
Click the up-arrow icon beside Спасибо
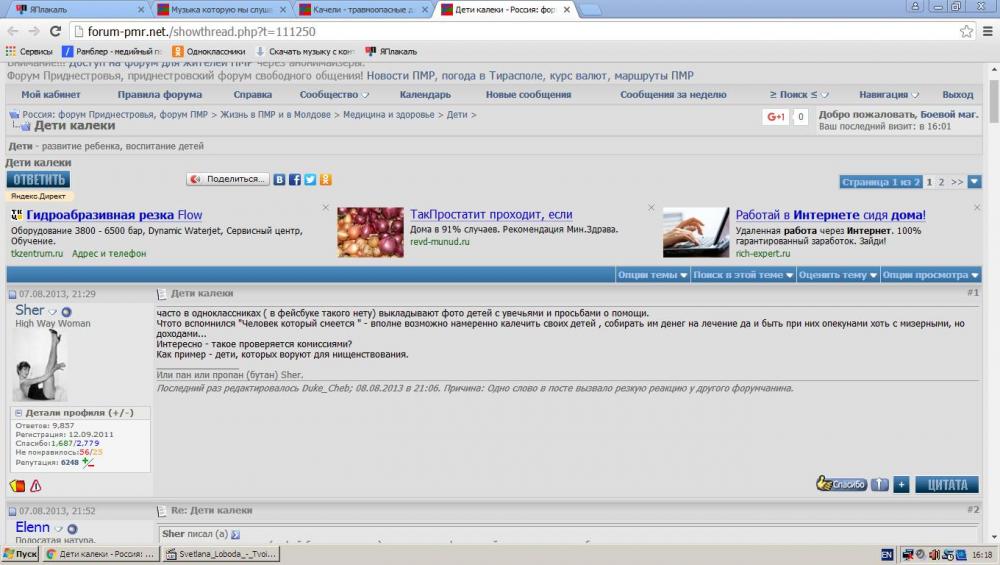(880, 484)
